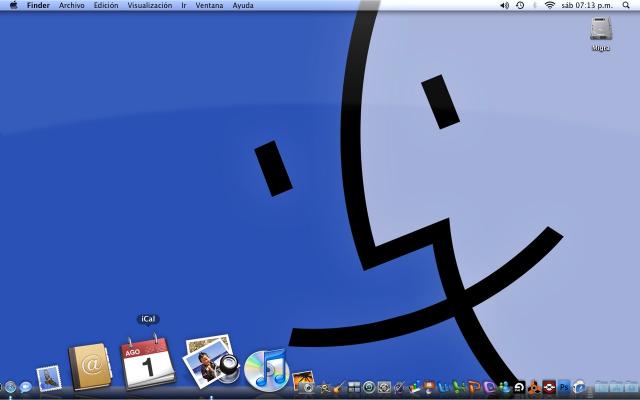Open Spotlight search magnifier

coord(626,5)
